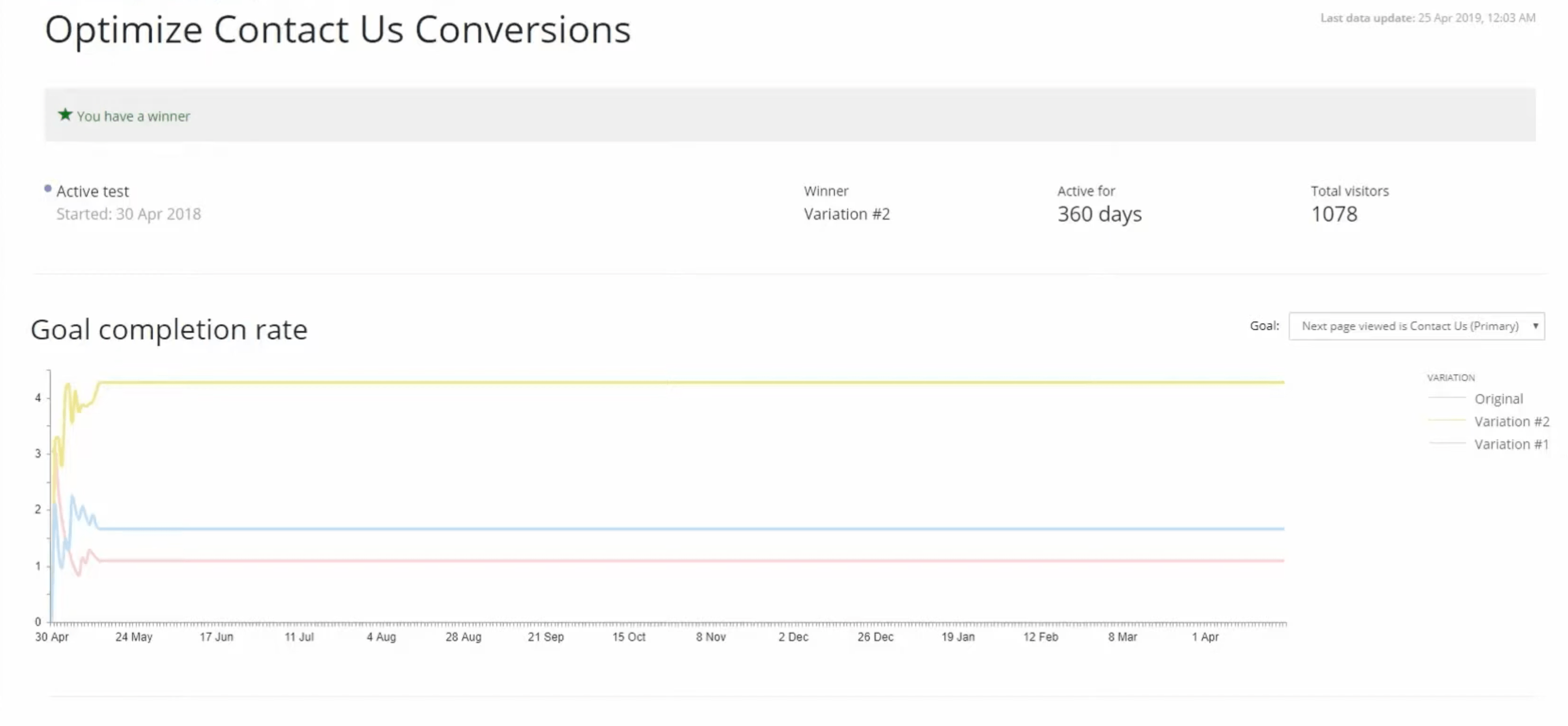This screenshot has width=1568, height=726.
Task: Click the Variation #2 yellow legend swatch
Action: coord(1446,421)
